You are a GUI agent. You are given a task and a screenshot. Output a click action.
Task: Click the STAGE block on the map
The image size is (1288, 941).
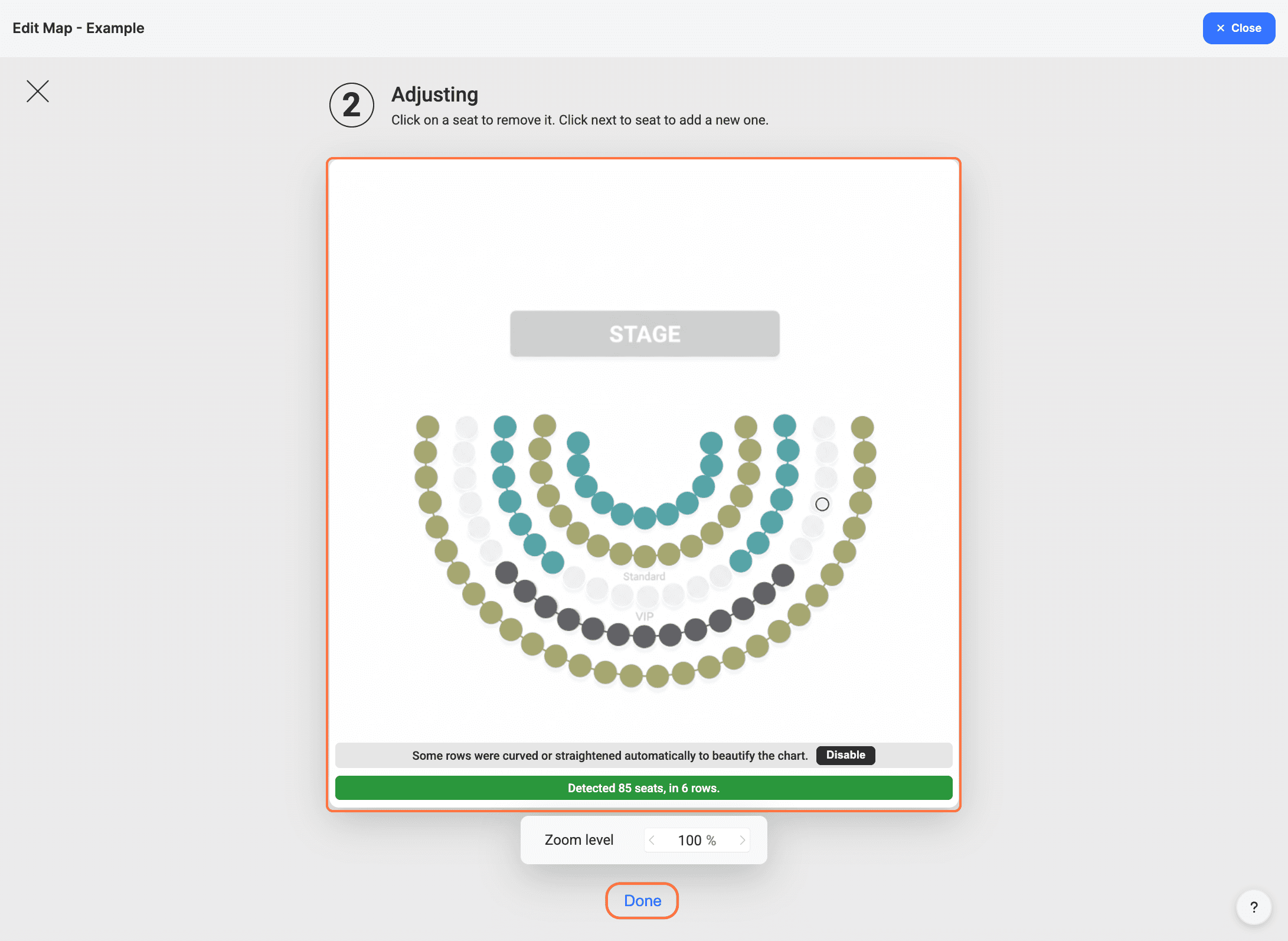click(x=645, y=334)
